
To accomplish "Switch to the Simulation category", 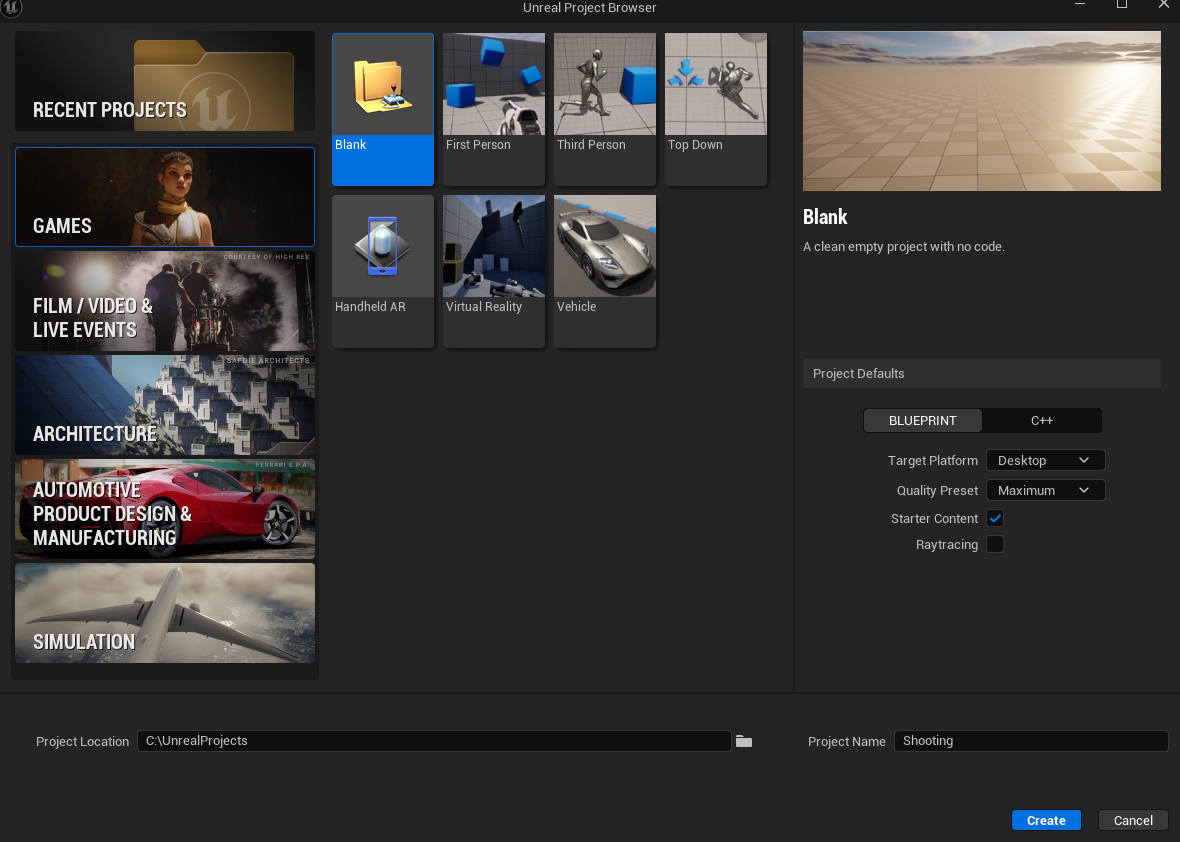I will click(x=165, y=613).
